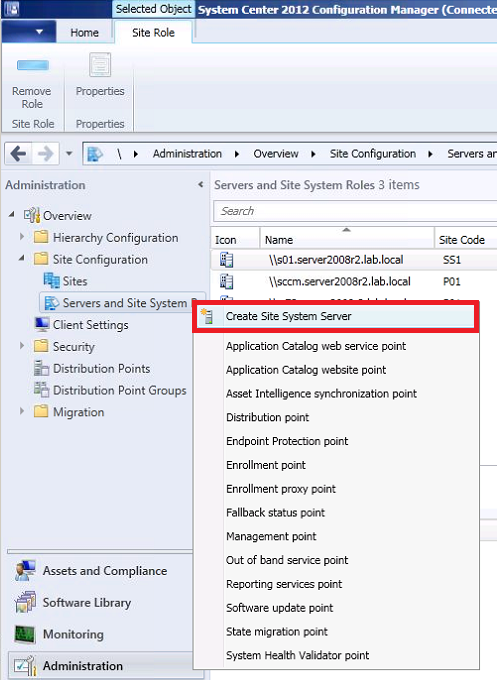Open the Distribution Points icon
497x680 pixels.
42,368
